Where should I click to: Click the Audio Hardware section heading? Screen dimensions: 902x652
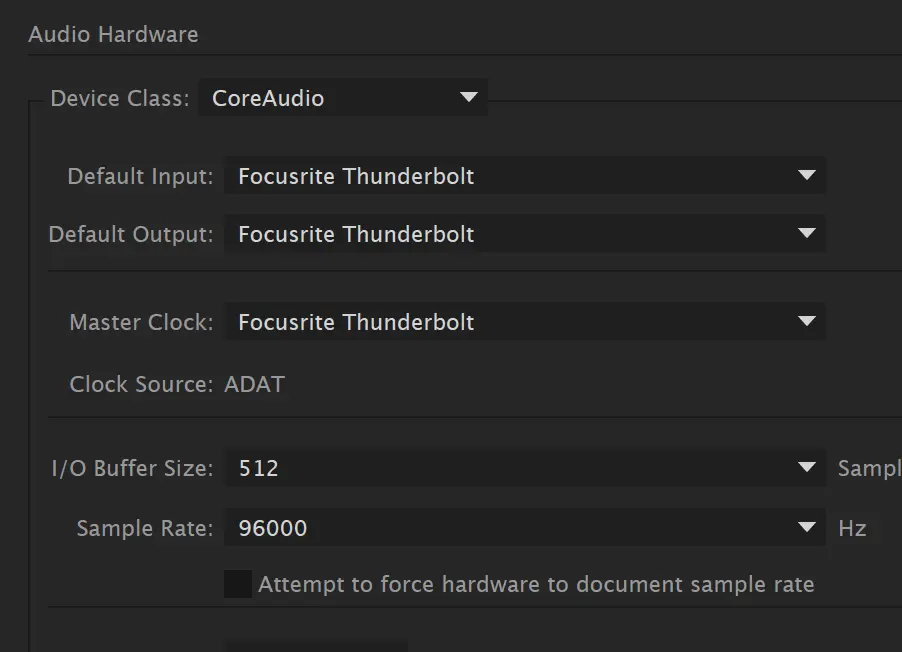113,35
